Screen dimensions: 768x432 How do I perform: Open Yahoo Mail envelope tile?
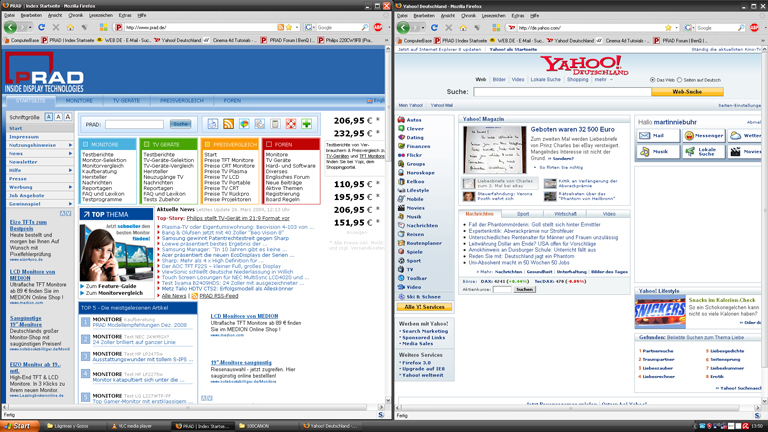point(658,136)
